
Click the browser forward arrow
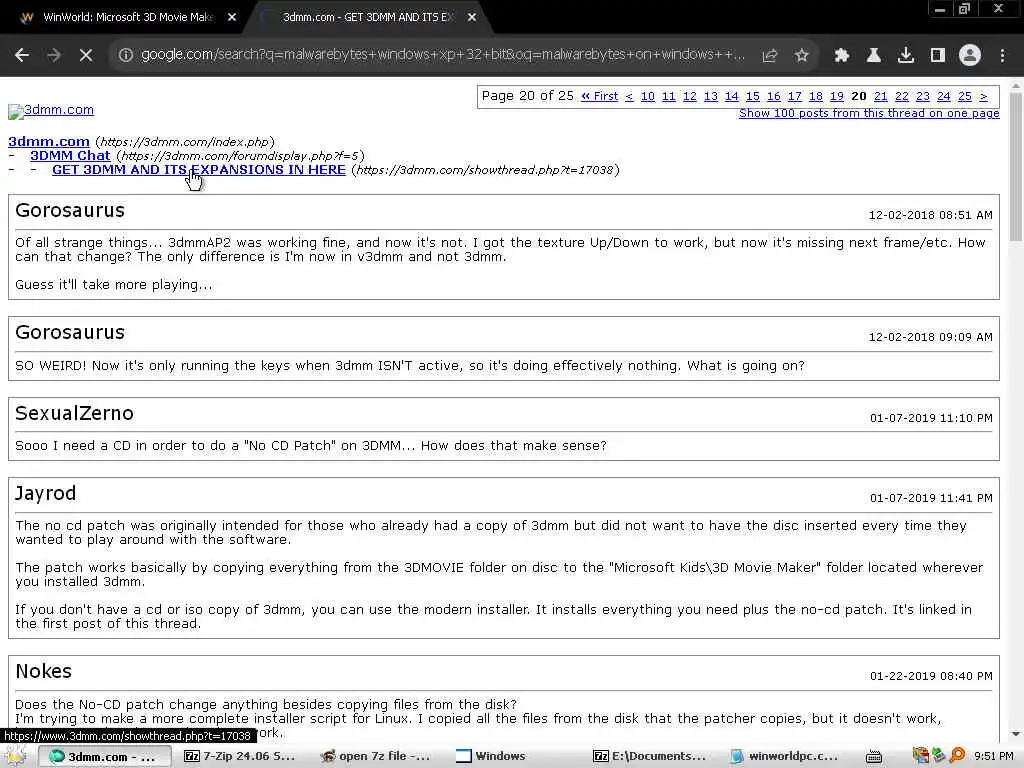pyautogui.click(x=54, y=56)
